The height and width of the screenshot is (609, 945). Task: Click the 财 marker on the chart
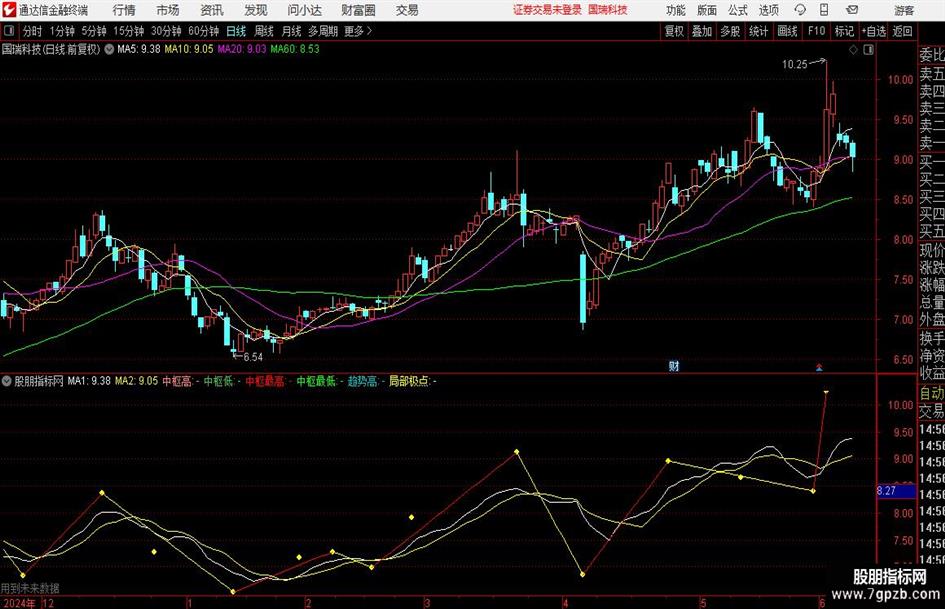[x=674, y=366]
